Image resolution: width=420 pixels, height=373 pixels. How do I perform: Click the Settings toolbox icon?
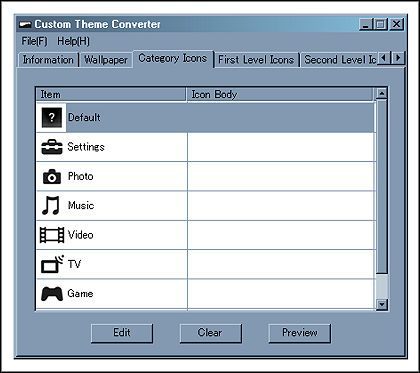coord(52,147)
